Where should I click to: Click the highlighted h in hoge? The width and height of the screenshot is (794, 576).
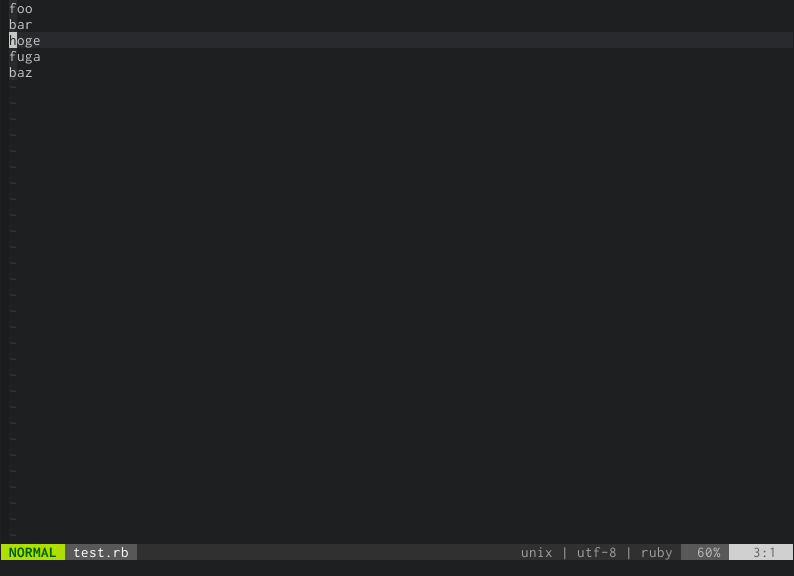click(x=13, y=40)
